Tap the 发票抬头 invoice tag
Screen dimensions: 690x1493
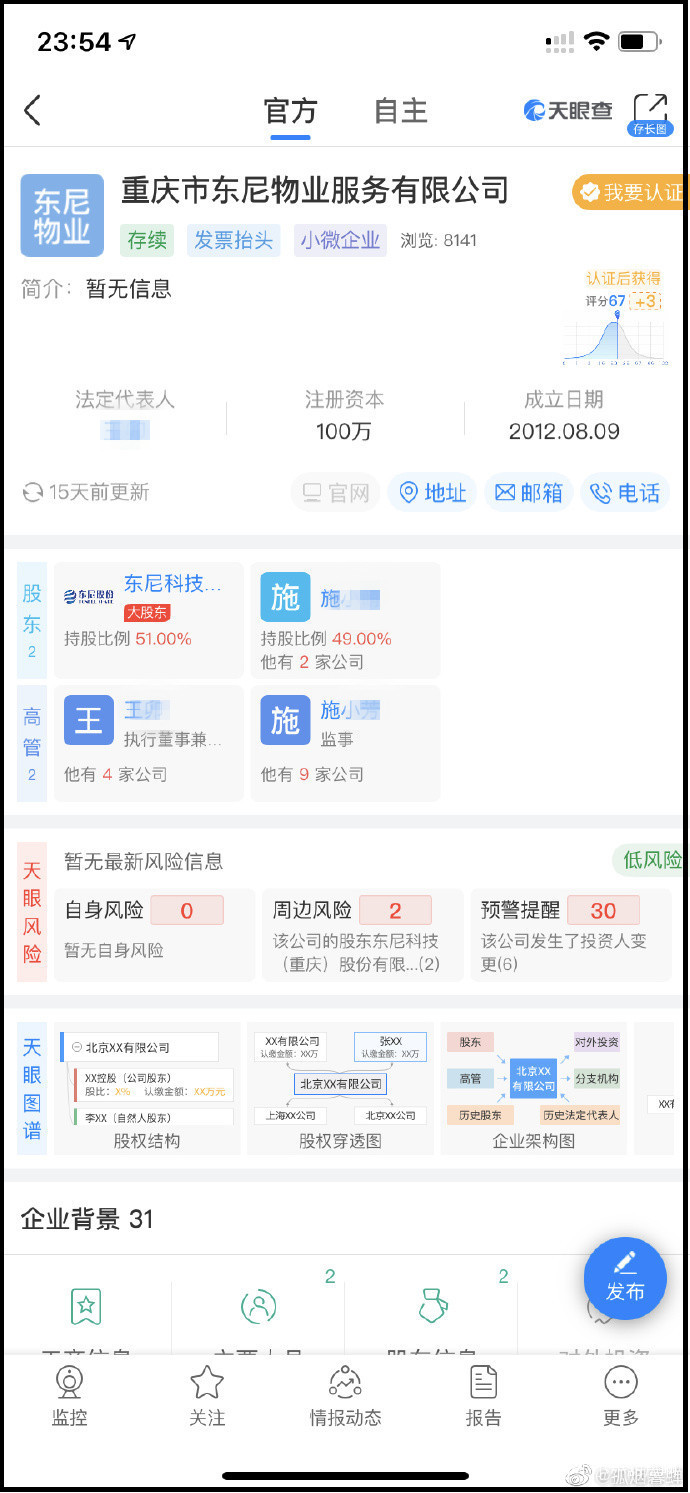coord(233,240)
